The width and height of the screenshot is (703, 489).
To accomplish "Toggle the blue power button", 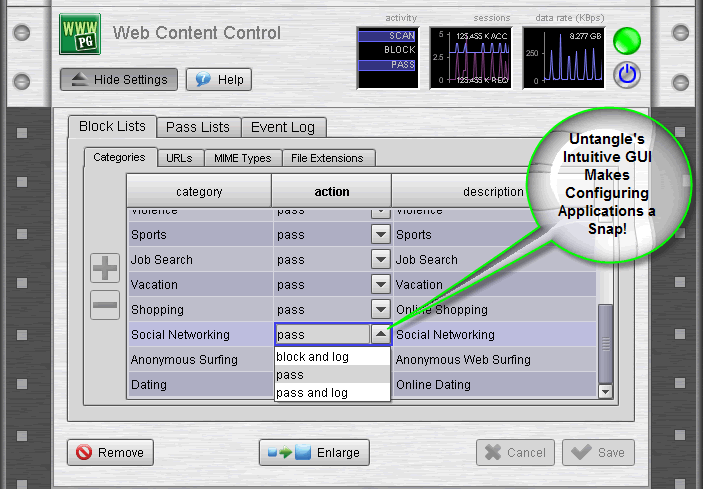I will [627, 73].
